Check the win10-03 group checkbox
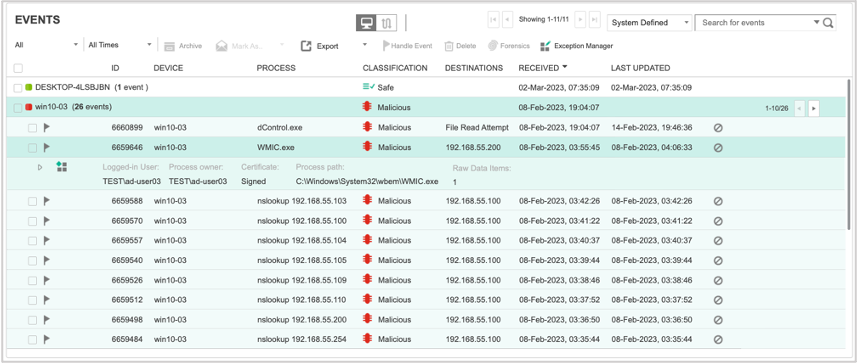 [x=18, y=108]
